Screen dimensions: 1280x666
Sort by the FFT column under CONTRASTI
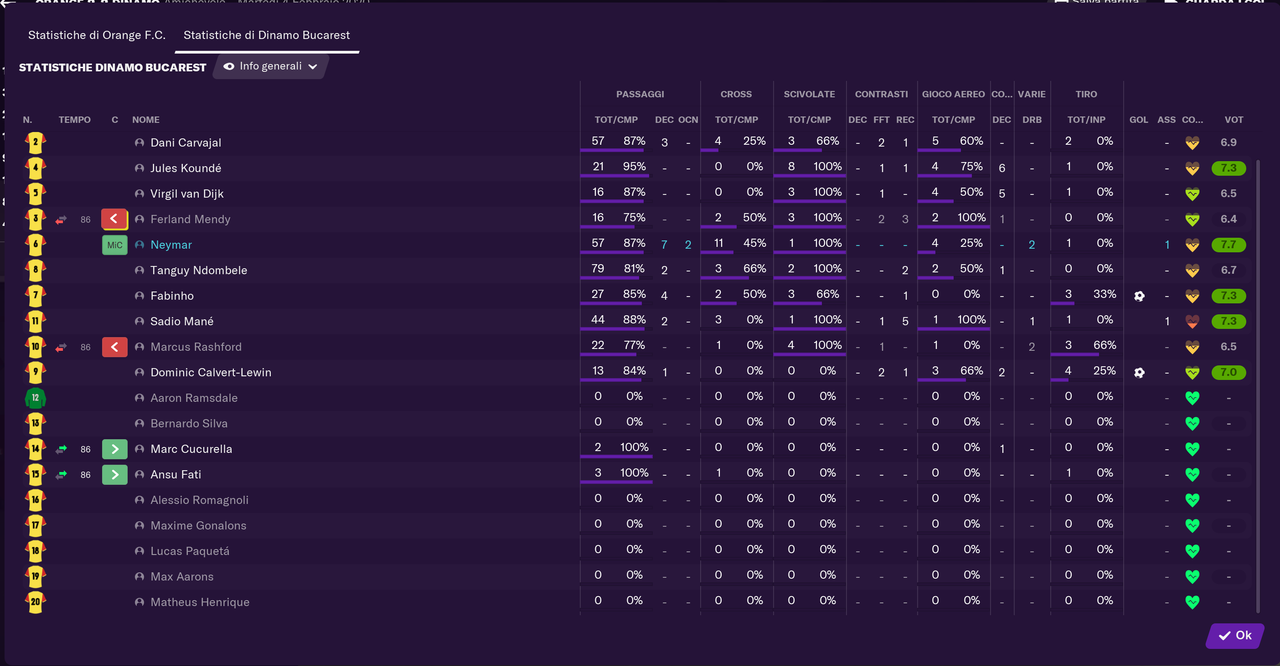[881, 120]
